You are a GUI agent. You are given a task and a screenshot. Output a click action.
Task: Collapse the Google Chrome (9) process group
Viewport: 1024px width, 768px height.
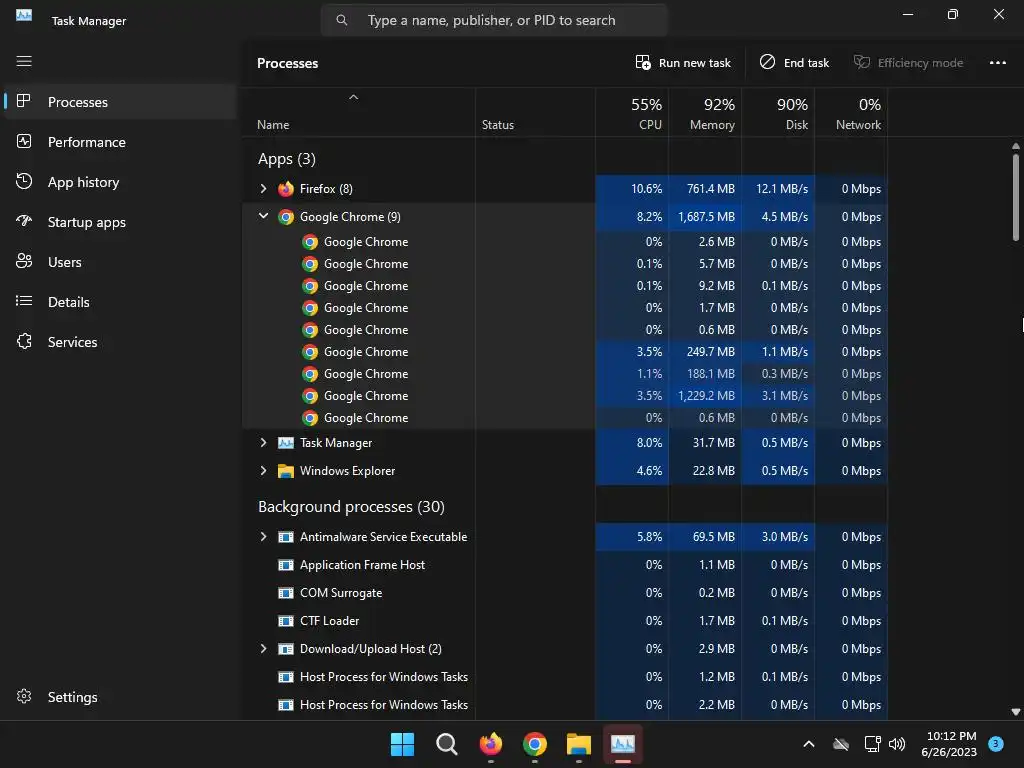(x=263, y=216)
